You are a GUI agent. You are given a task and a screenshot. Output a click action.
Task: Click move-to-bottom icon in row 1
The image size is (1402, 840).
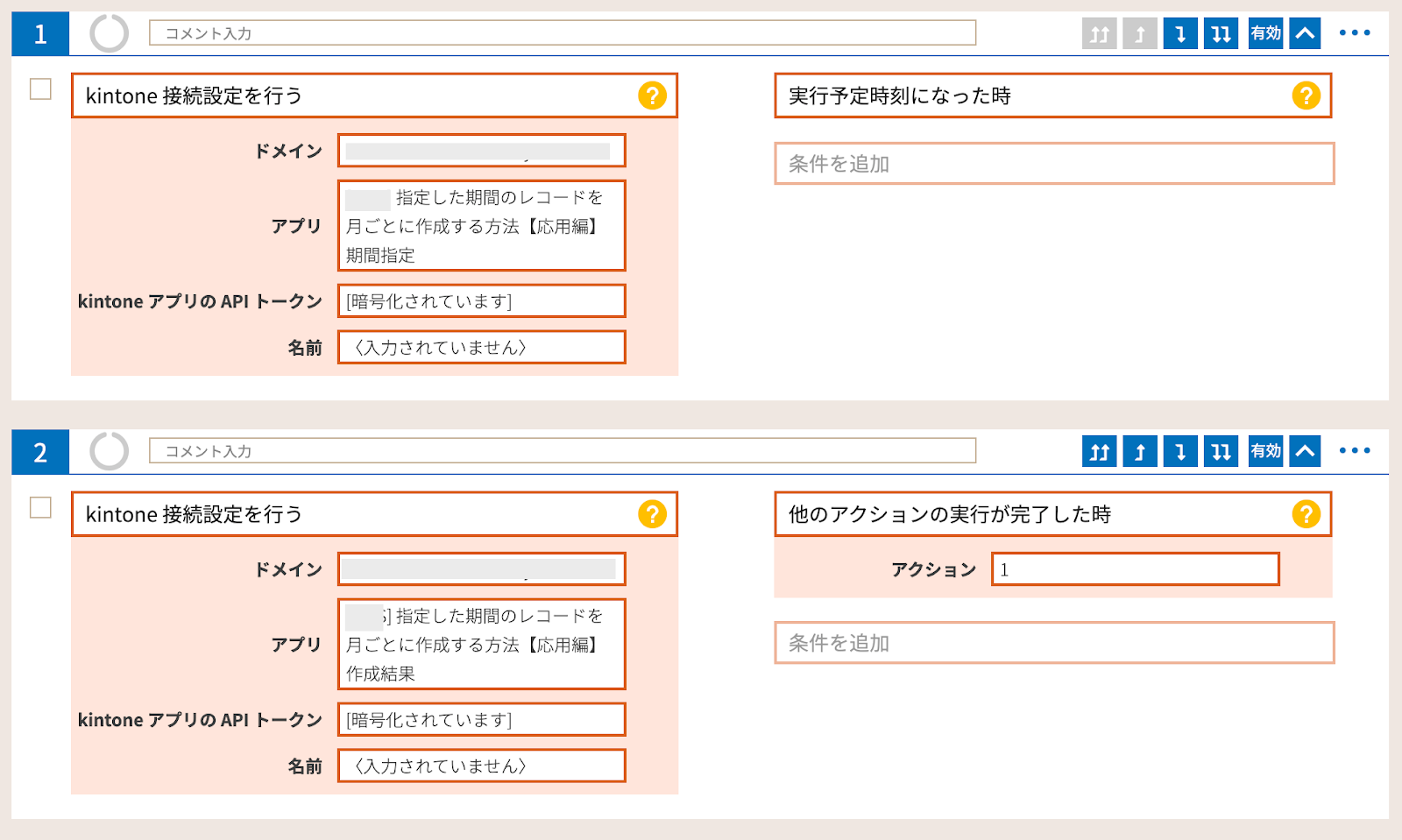pyautogui.click(x=1221, y=33)
